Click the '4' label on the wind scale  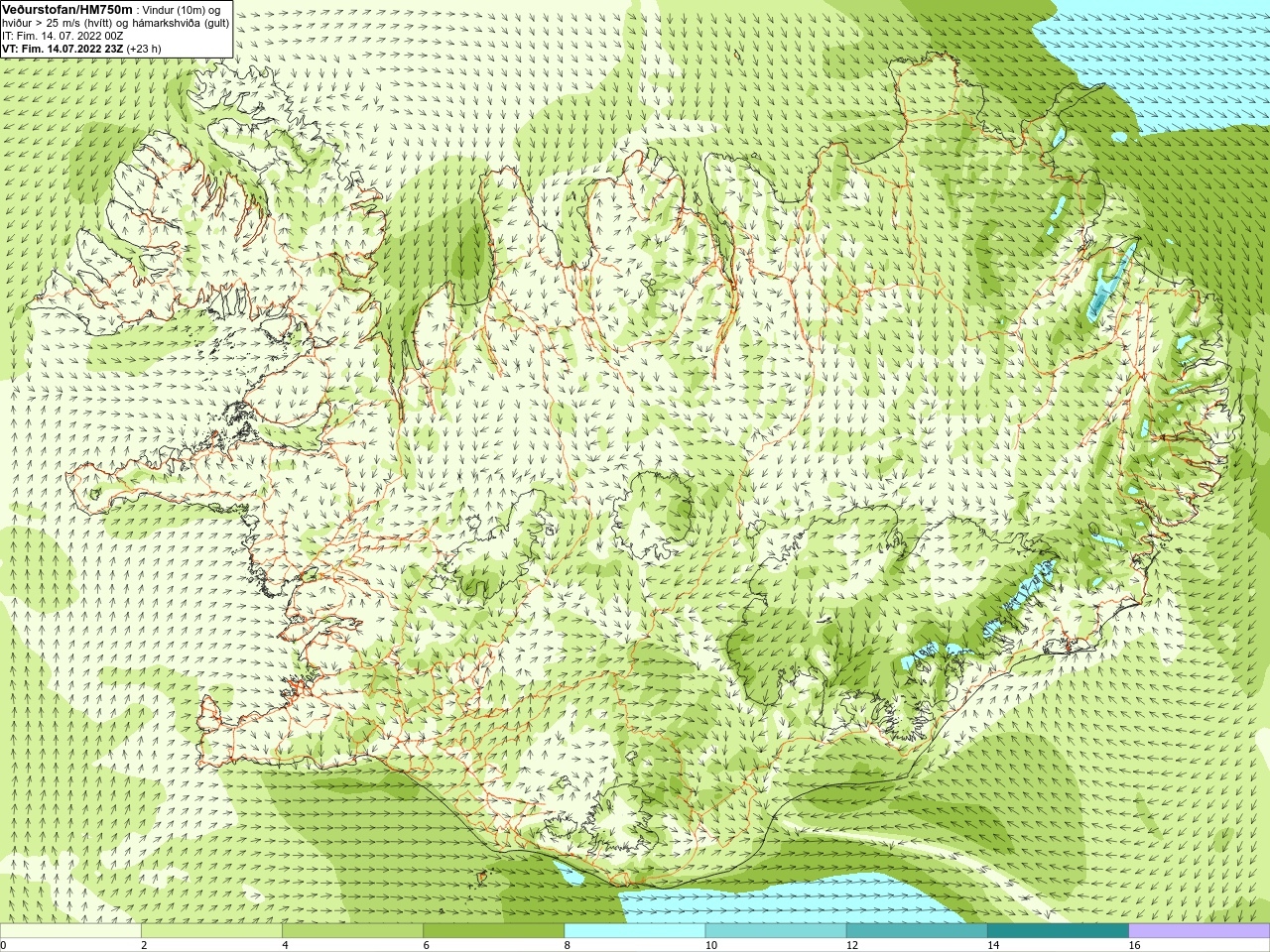coord(285,945)
